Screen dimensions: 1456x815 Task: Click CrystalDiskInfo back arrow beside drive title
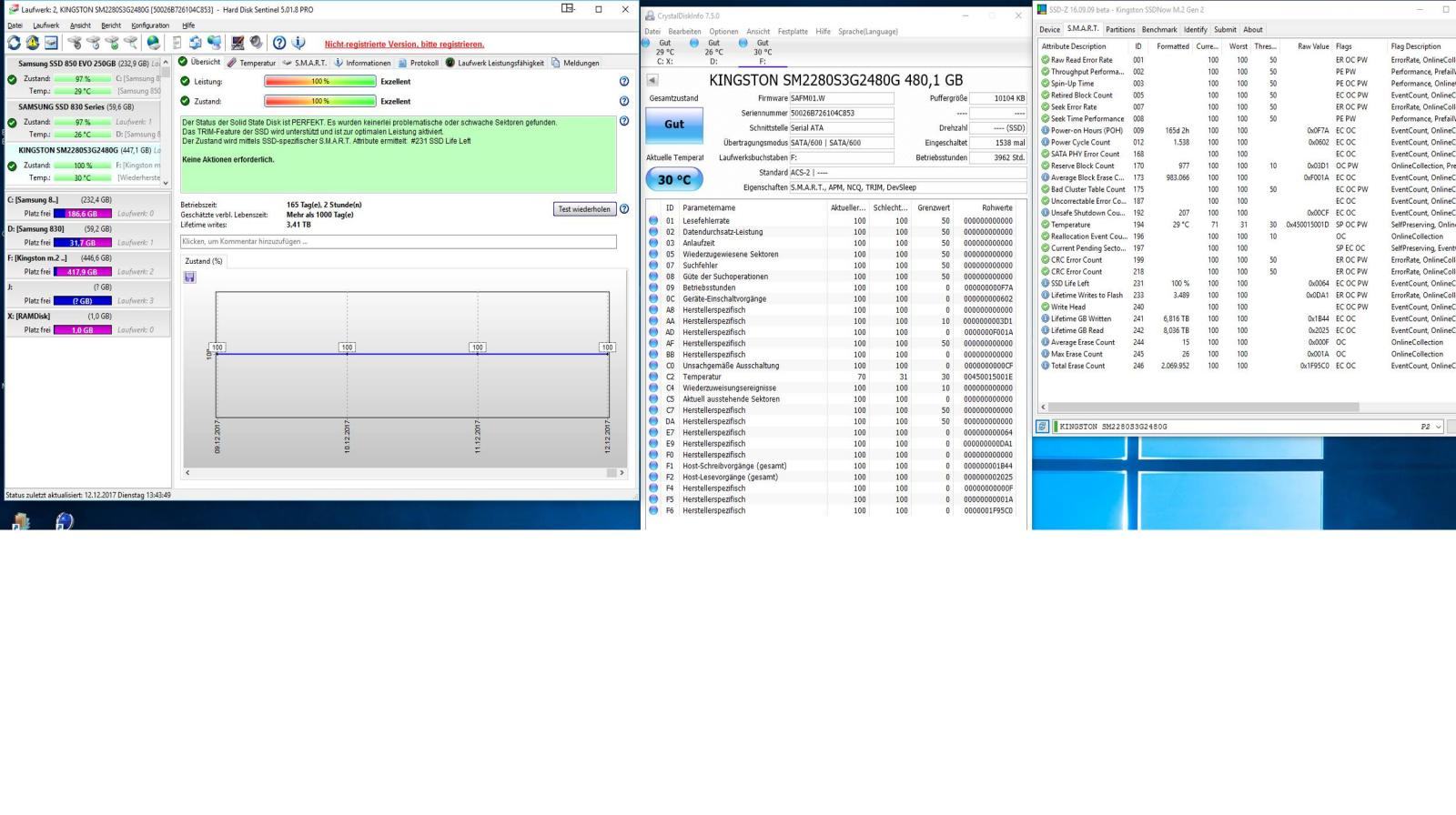pos(652,80)
